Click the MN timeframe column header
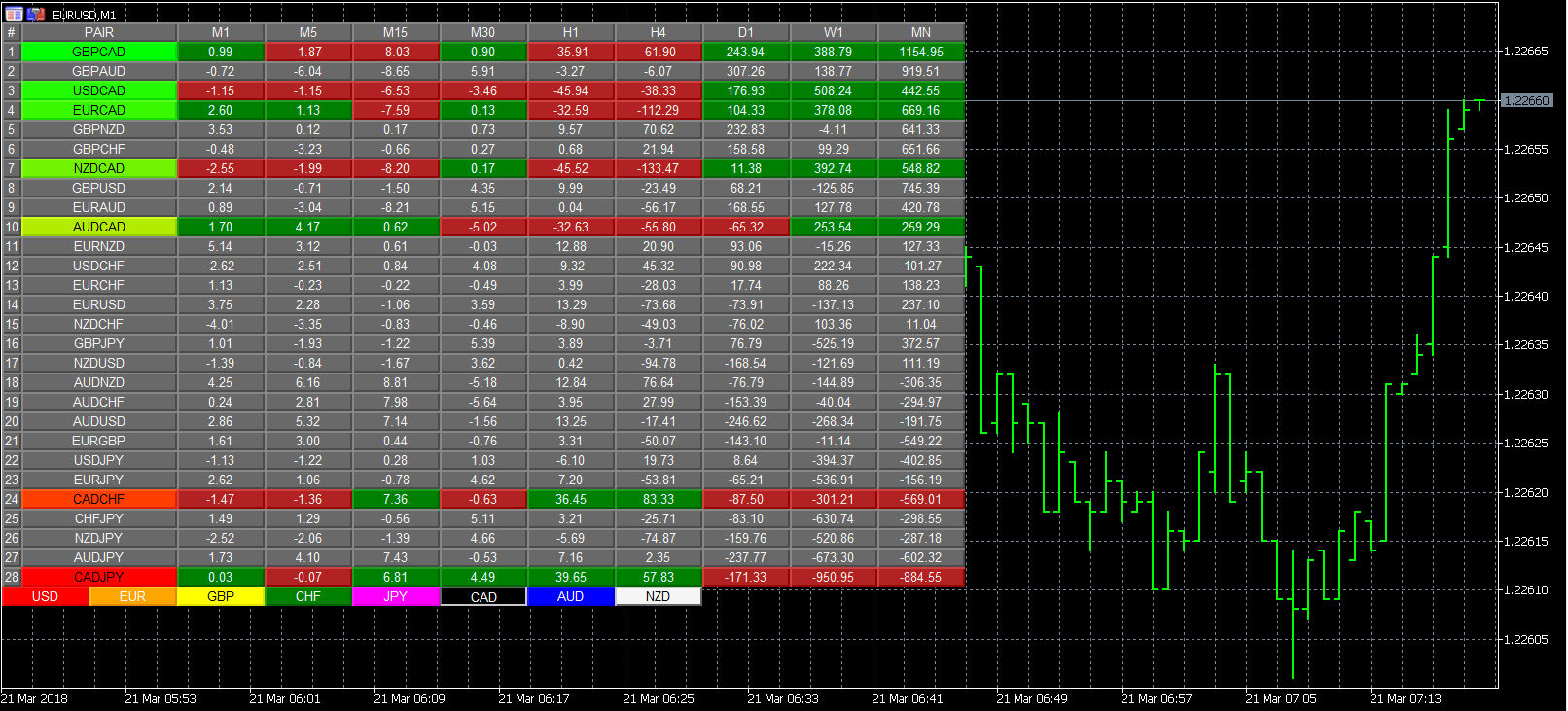This screenshot has height=711, width=1568. 921,32
